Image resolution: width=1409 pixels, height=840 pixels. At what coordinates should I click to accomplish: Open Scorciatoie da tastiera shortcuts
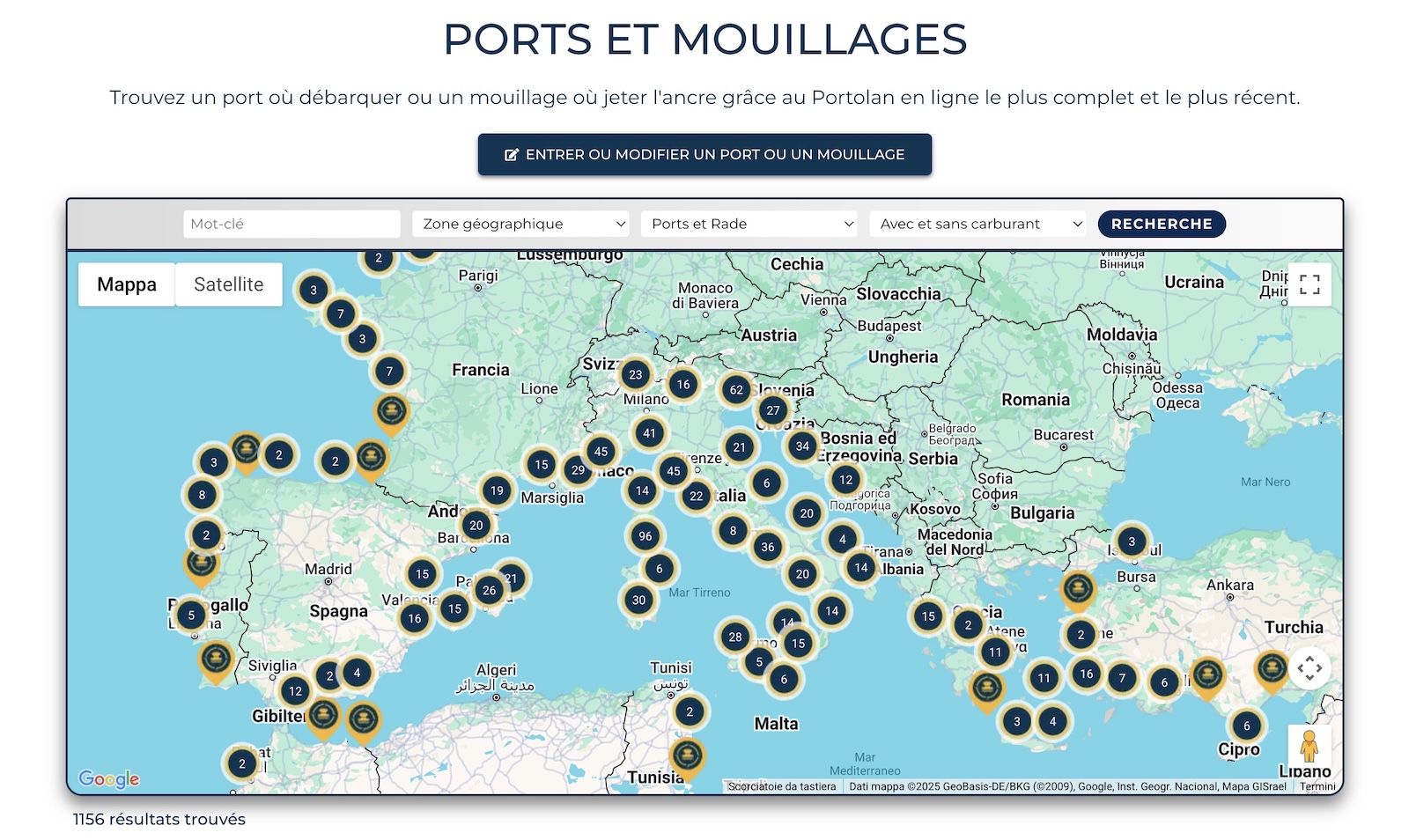click(x=782, y=786)
